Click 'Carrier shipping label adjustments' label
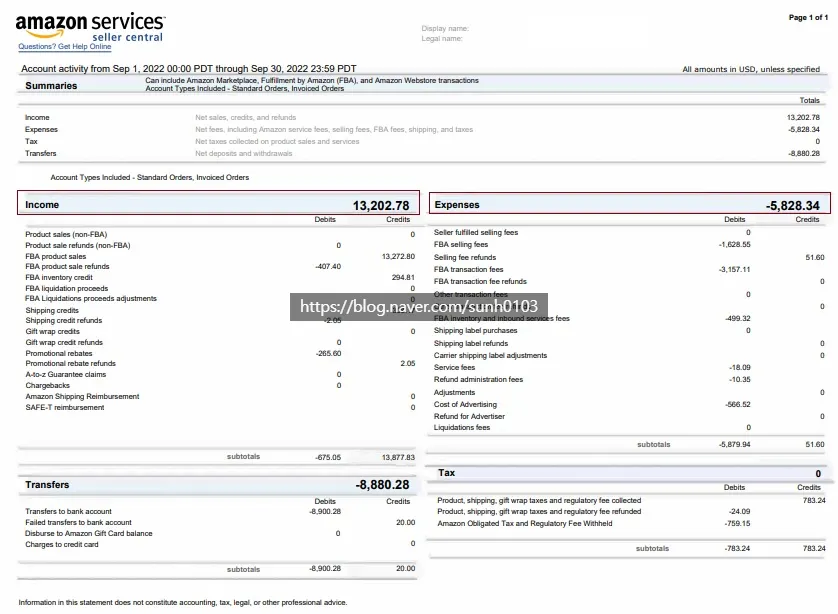 click(491, 356)
